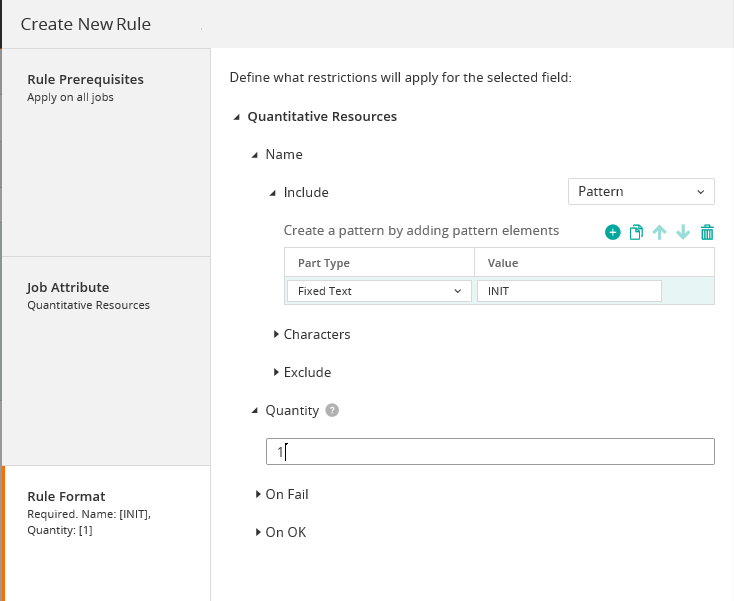Delete pattern element with trash icon
This screenshot has height=601, width=734.
tap(707, 232)
